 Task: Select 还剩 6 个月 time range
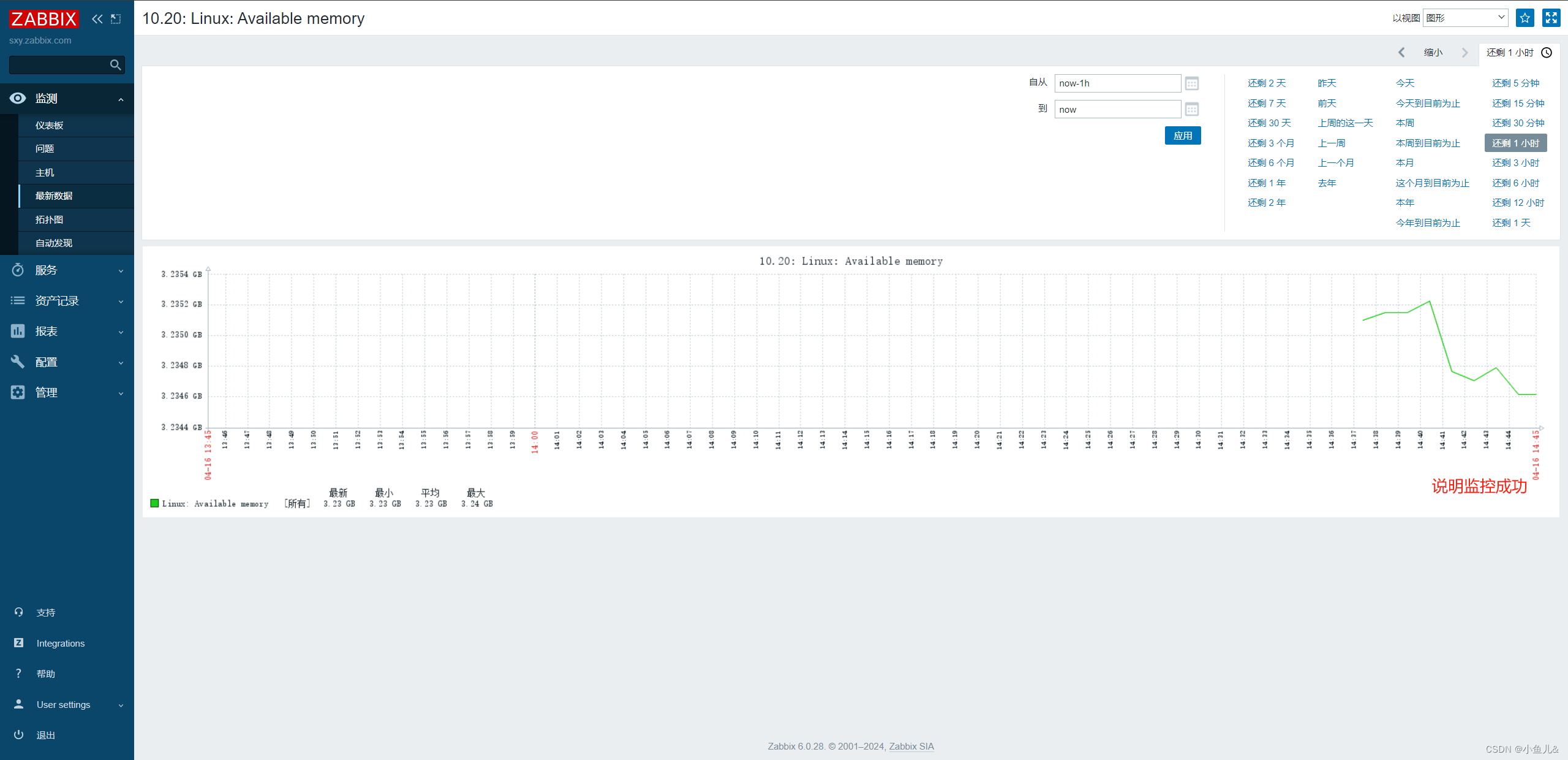coord(1271,163)
